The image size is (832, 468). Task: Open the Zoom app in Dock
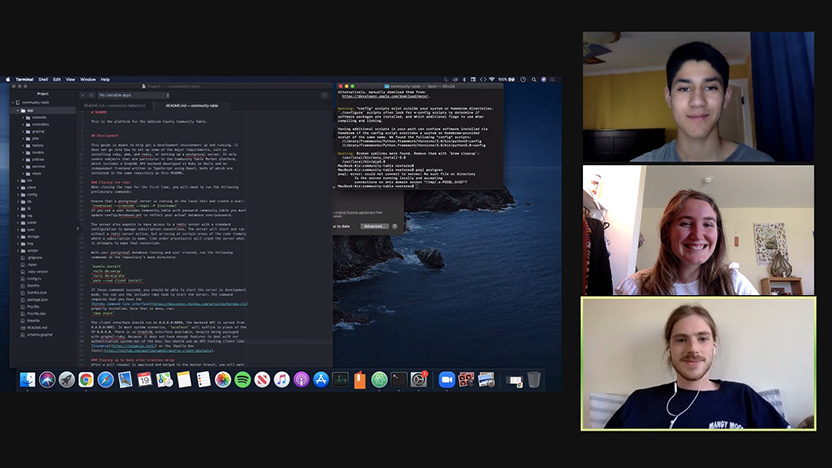(447, 380)
